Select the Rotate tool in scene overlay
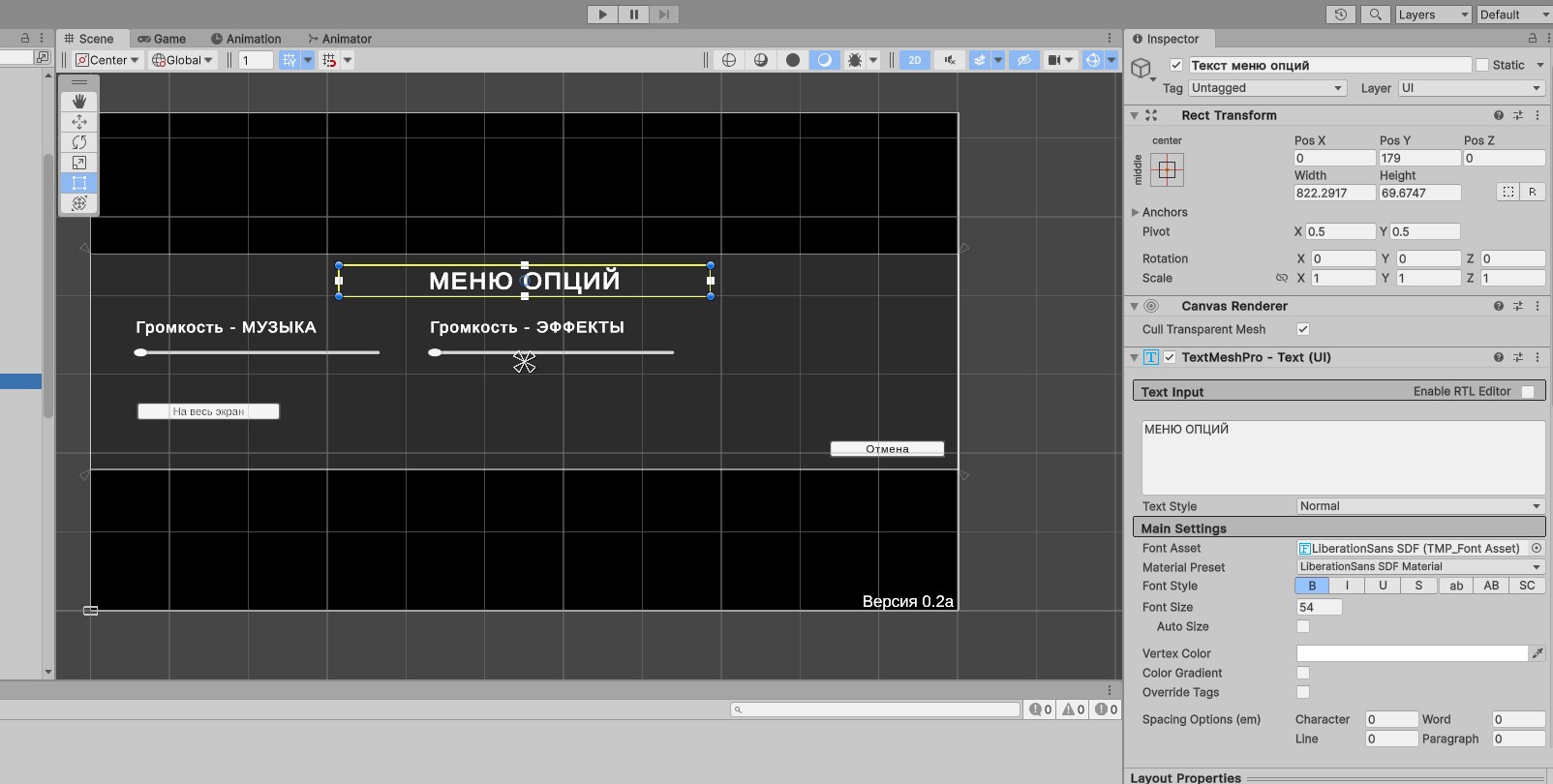 (79, 141)
